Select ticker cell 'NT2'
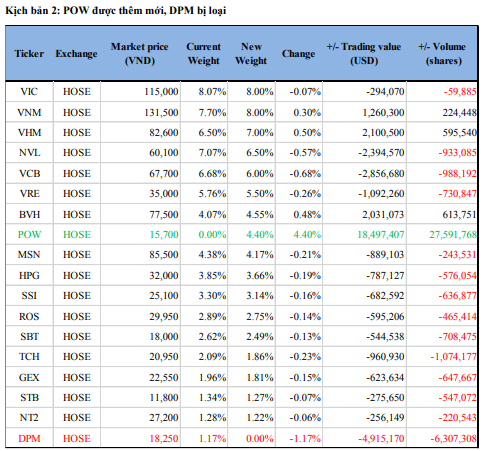The height and width of the screenshot is (451, 483). click(29, 418)
